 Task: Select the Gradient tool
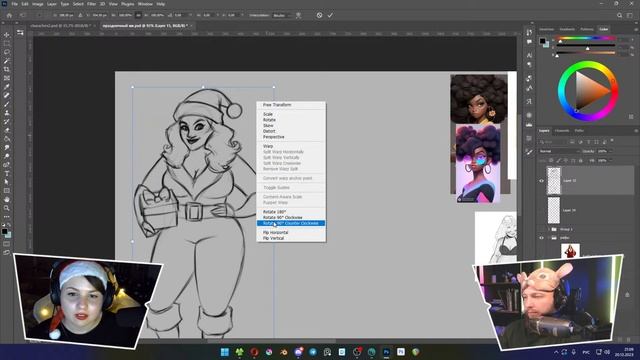7,139
